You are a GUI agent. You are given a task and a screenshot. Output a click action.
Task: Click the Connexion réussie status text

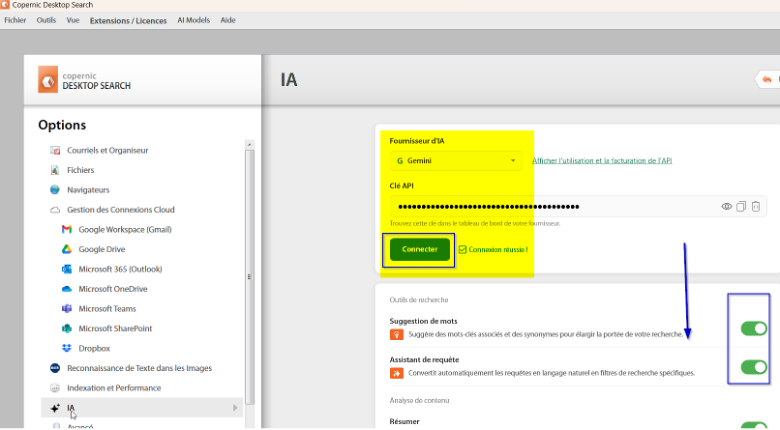[x=498, y=250]
